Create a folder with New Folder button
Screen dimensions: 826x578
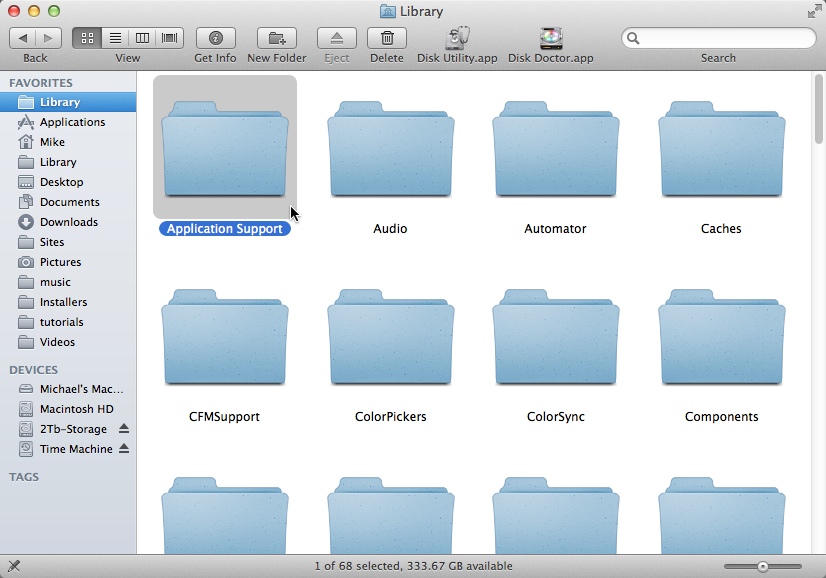[x=277, y=38]
